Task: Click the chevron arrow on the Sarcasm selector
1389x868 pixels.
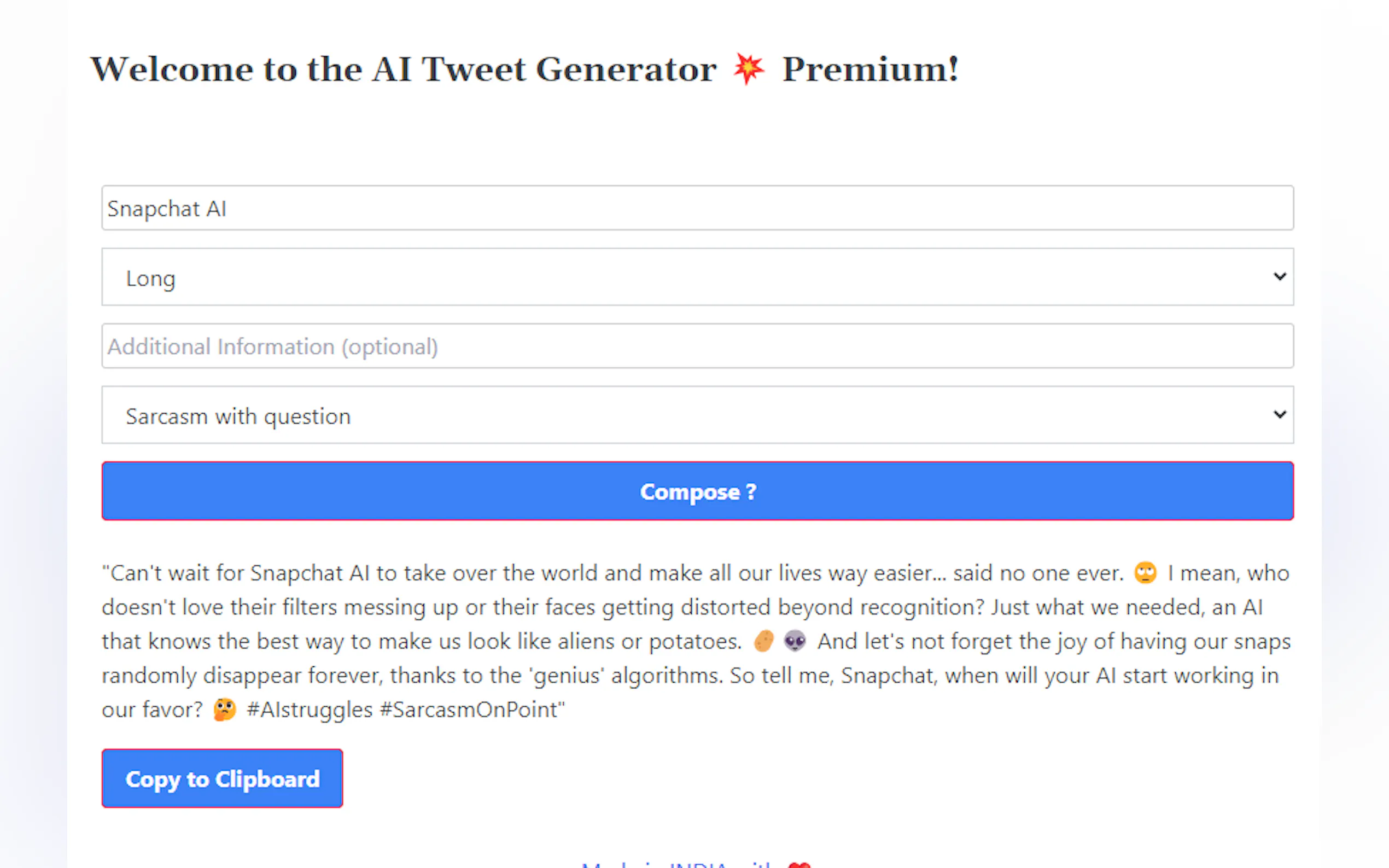Action: [x=1279, y=414]
